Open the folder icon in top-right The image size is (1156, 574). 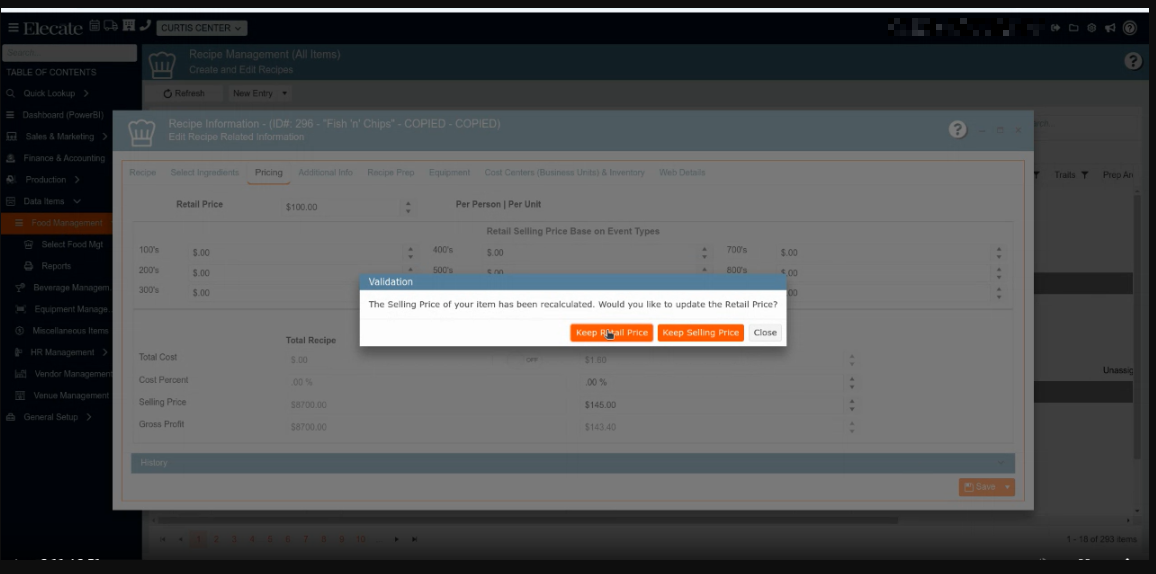pyautogui.click(x=1073, y=28)
